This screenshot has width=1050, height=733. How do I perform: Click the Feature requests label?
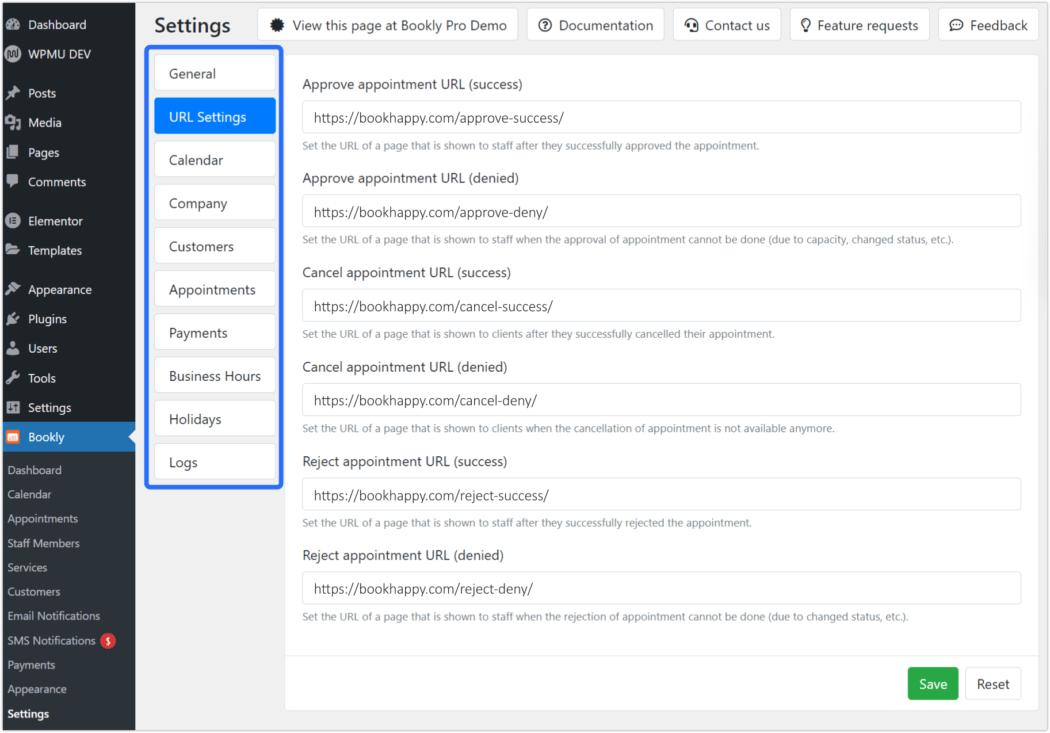tap(867, 25)
